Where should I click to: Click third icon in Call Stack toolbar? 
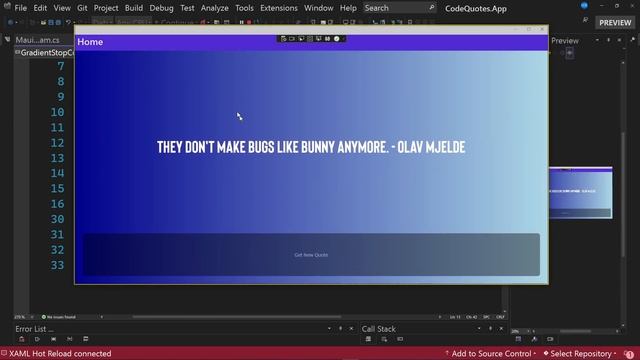pyautogui.click(x=400, y=339)
